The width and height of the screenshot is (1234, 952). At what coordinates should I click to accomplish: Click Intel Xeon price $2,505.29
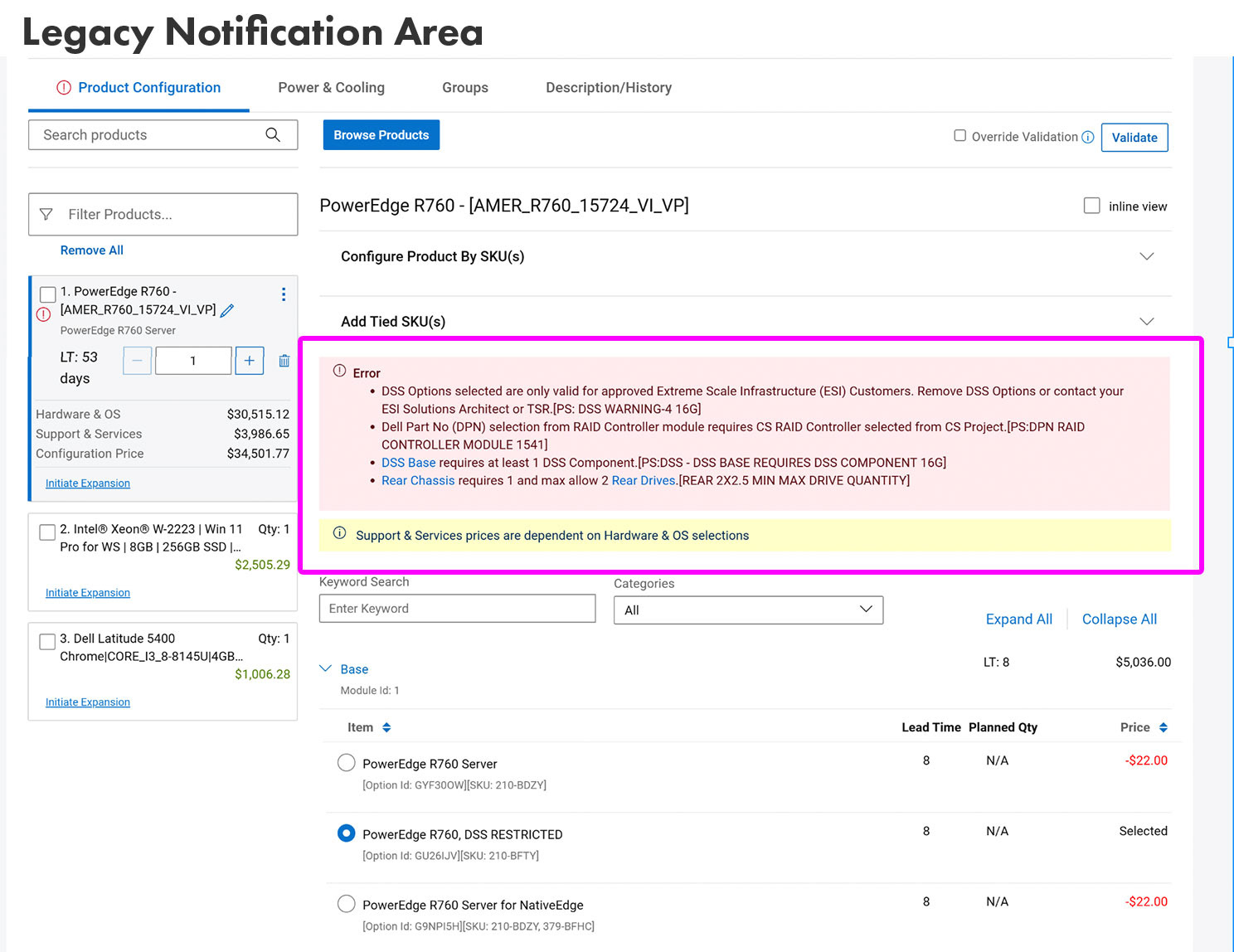coord(262,565)
